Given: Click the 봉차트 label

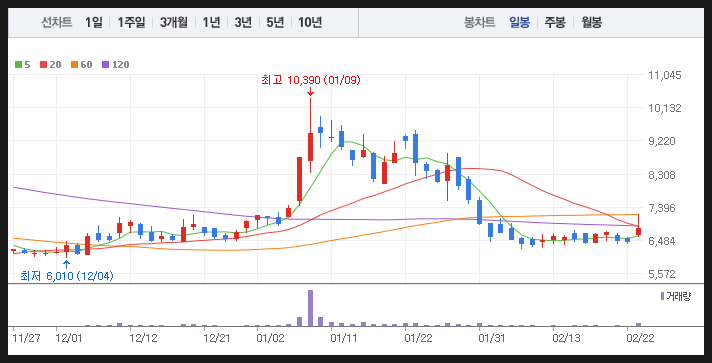Looking at the screenshot, I should [479, 22].
